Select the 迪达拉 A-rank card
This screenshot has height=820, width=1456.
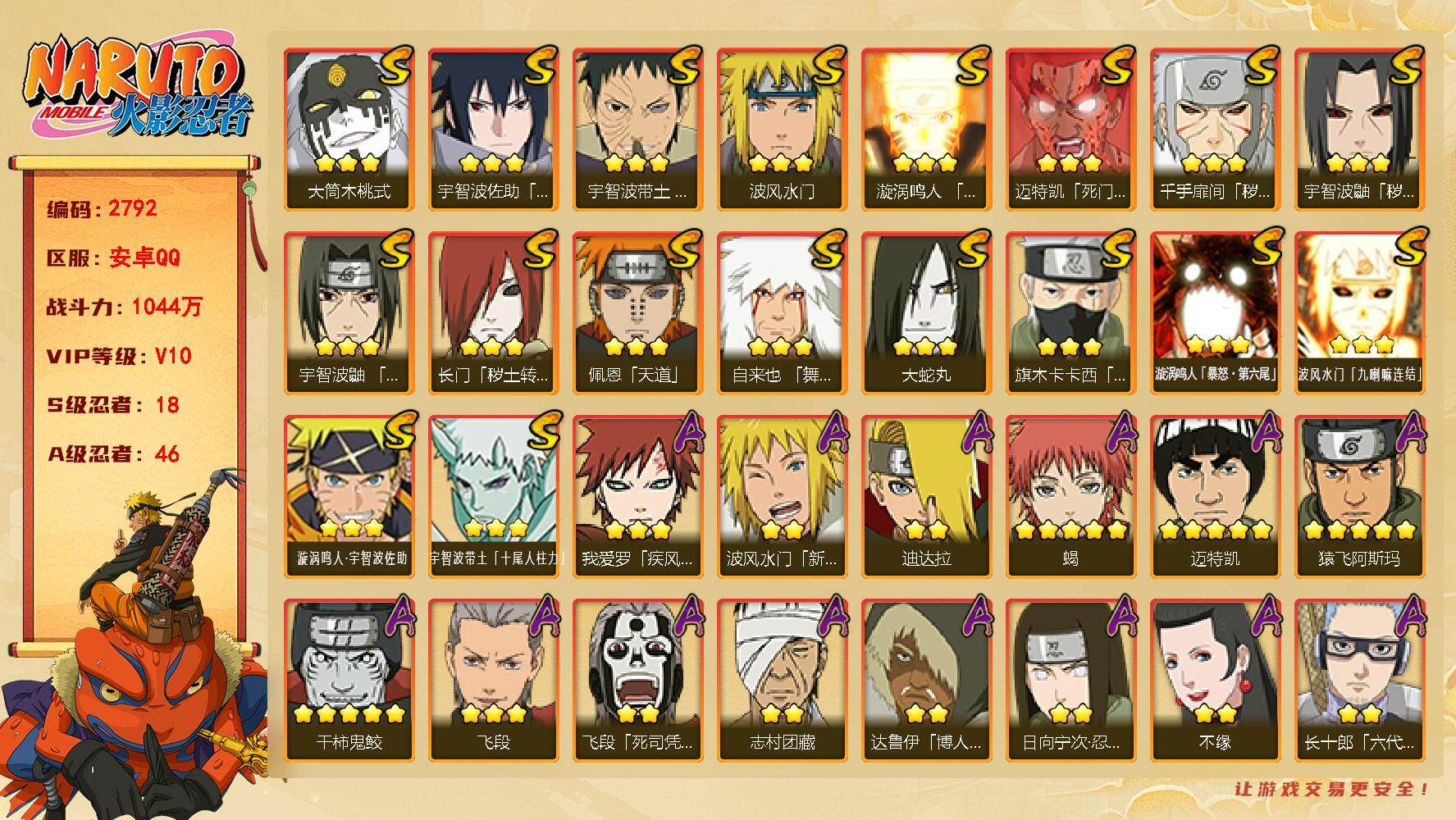point(927,497)
